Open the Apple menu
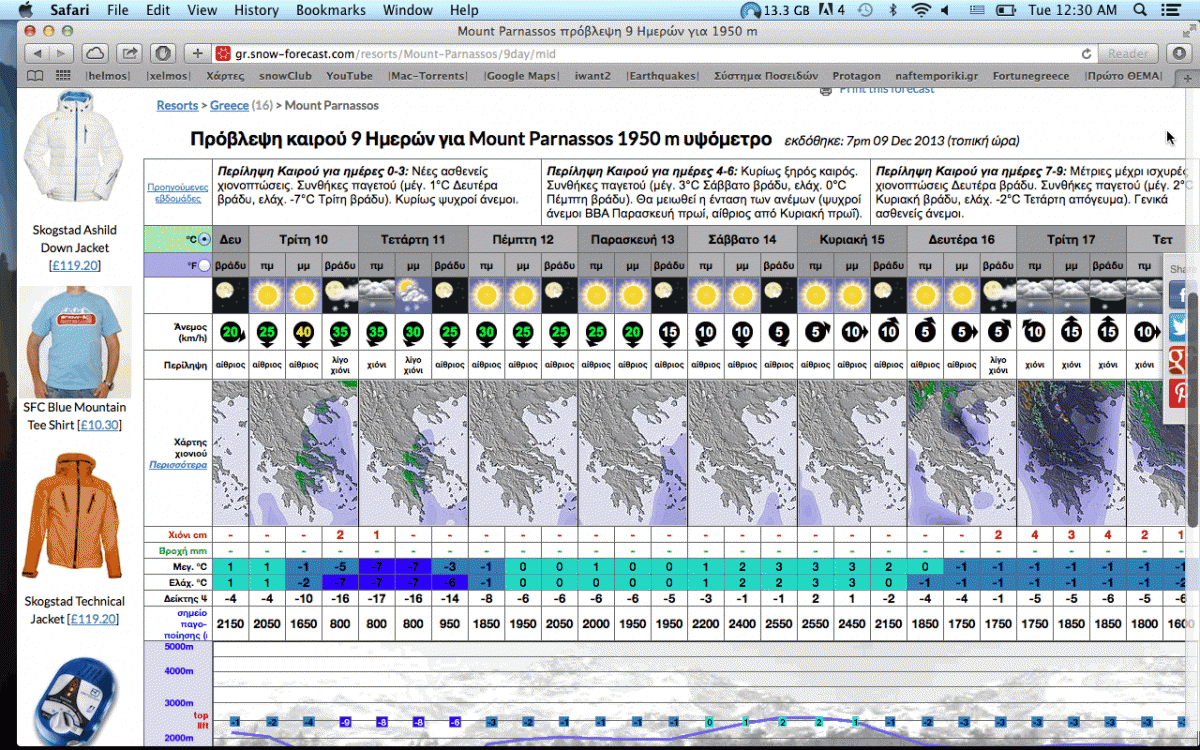This screenshot has height=750, width=1200. point(26,10)
